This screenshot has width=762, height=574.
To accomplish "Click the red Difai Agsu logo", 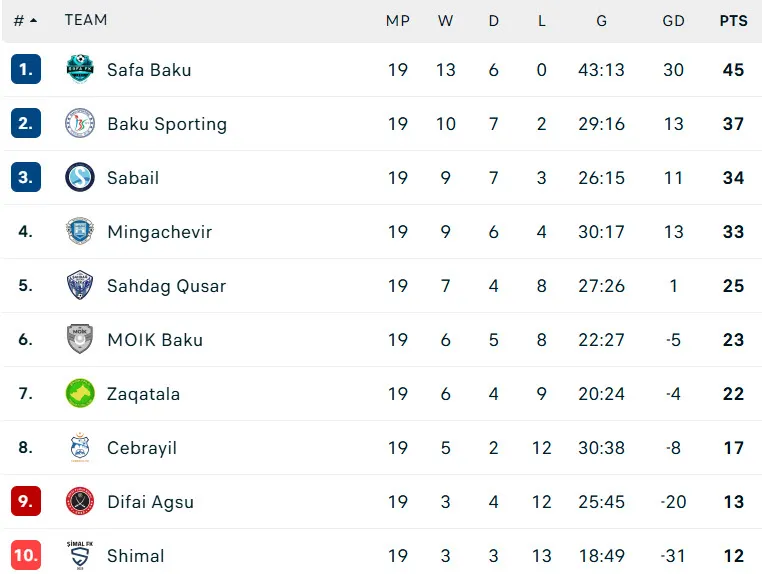I will tap(80, 501).
